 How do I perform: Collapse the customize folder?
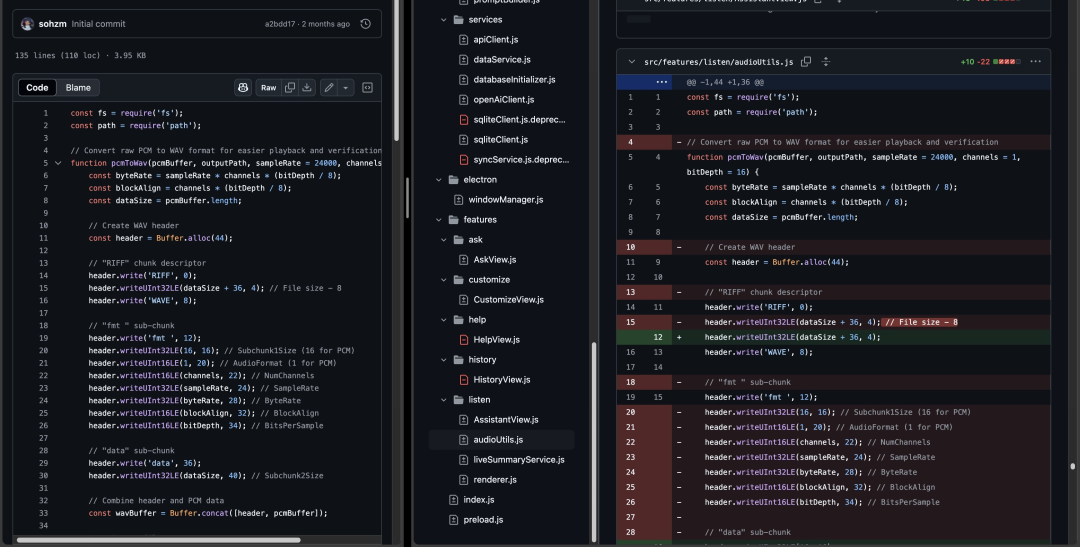tap(444, 280)
